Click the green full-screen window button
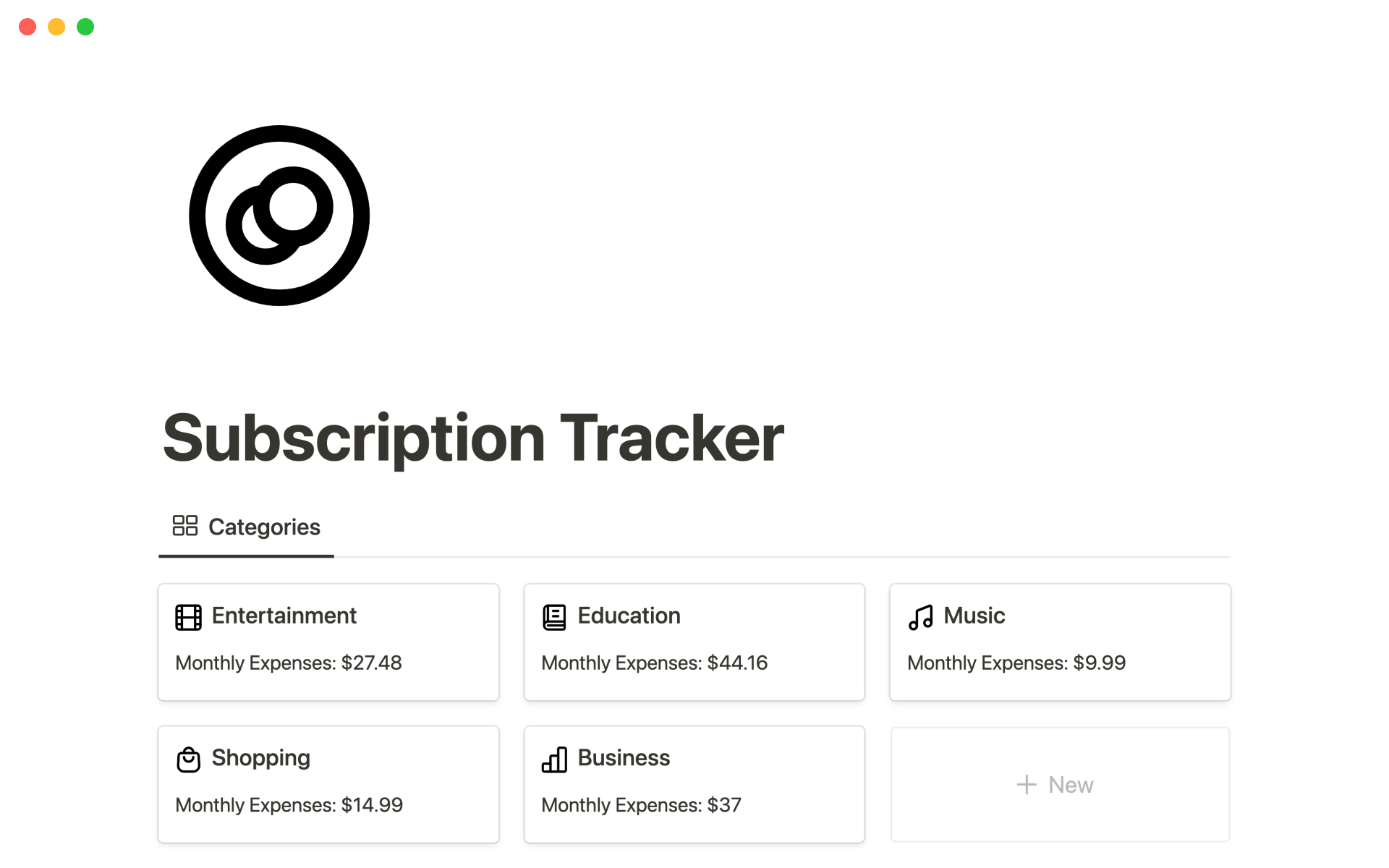Viewport: 1389px width, 868px height. [x=85, y=27]
